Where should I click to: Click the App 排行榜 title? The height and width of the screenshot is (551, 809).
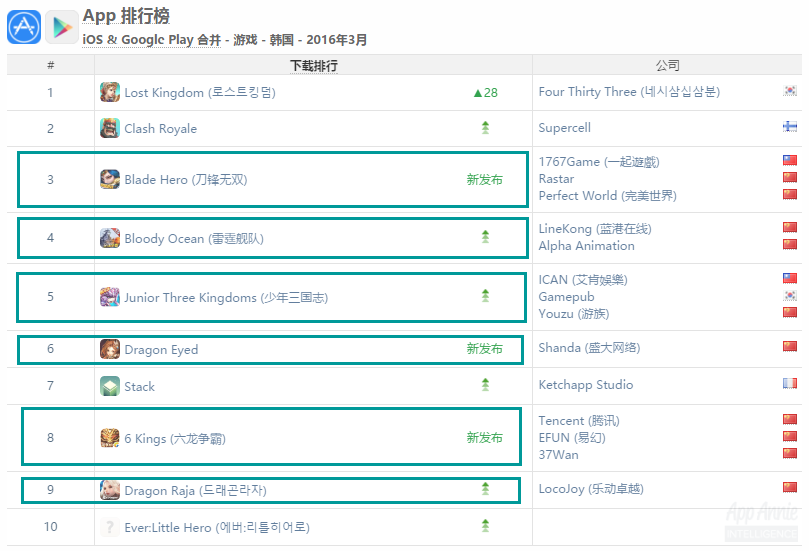click(126, 16)
